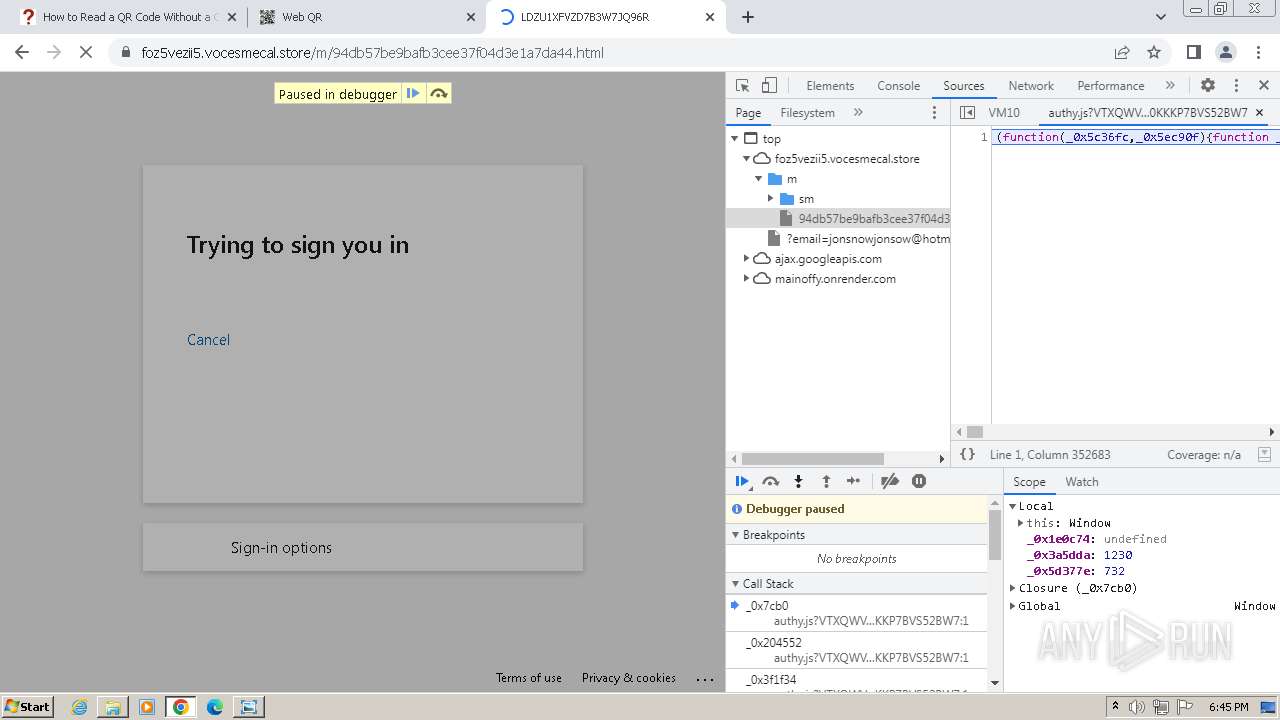Toggle pause on exceptions icon
This screenshot has height=720, width=1280.
point(919,481)
